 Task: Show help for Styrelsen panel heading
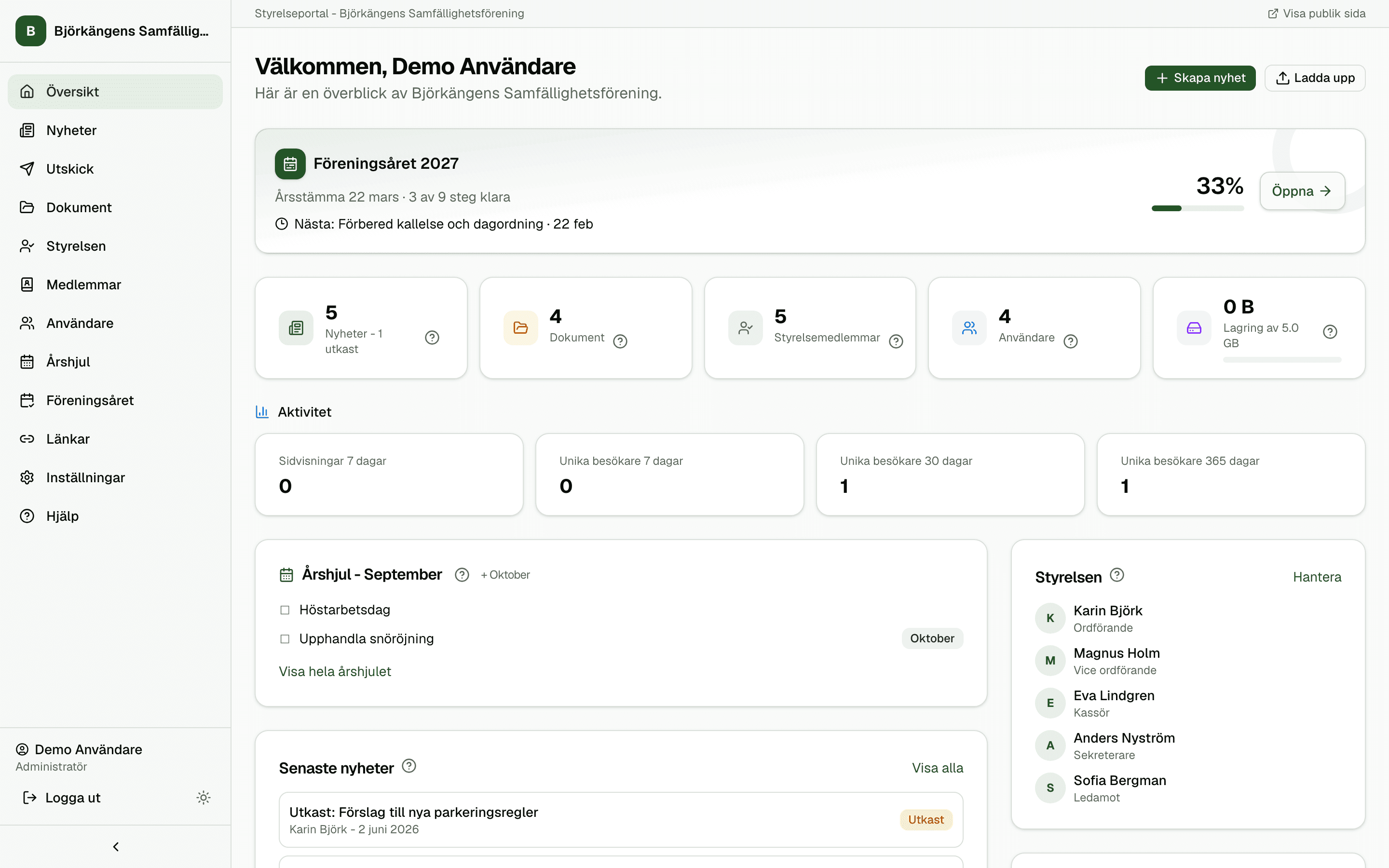(x=1117, y=575)
